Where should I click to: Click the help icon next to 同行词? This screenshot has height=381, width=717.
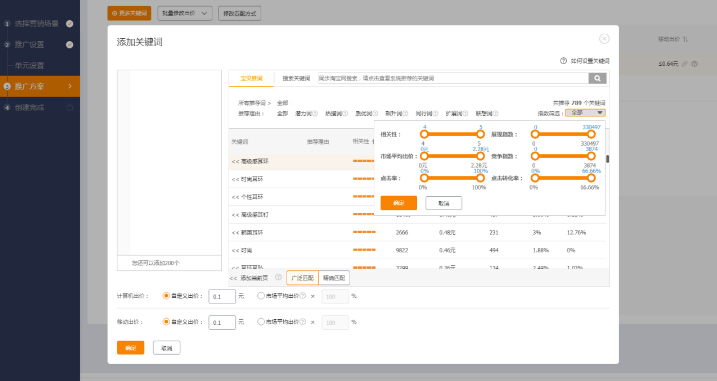(x=435, y=113)
